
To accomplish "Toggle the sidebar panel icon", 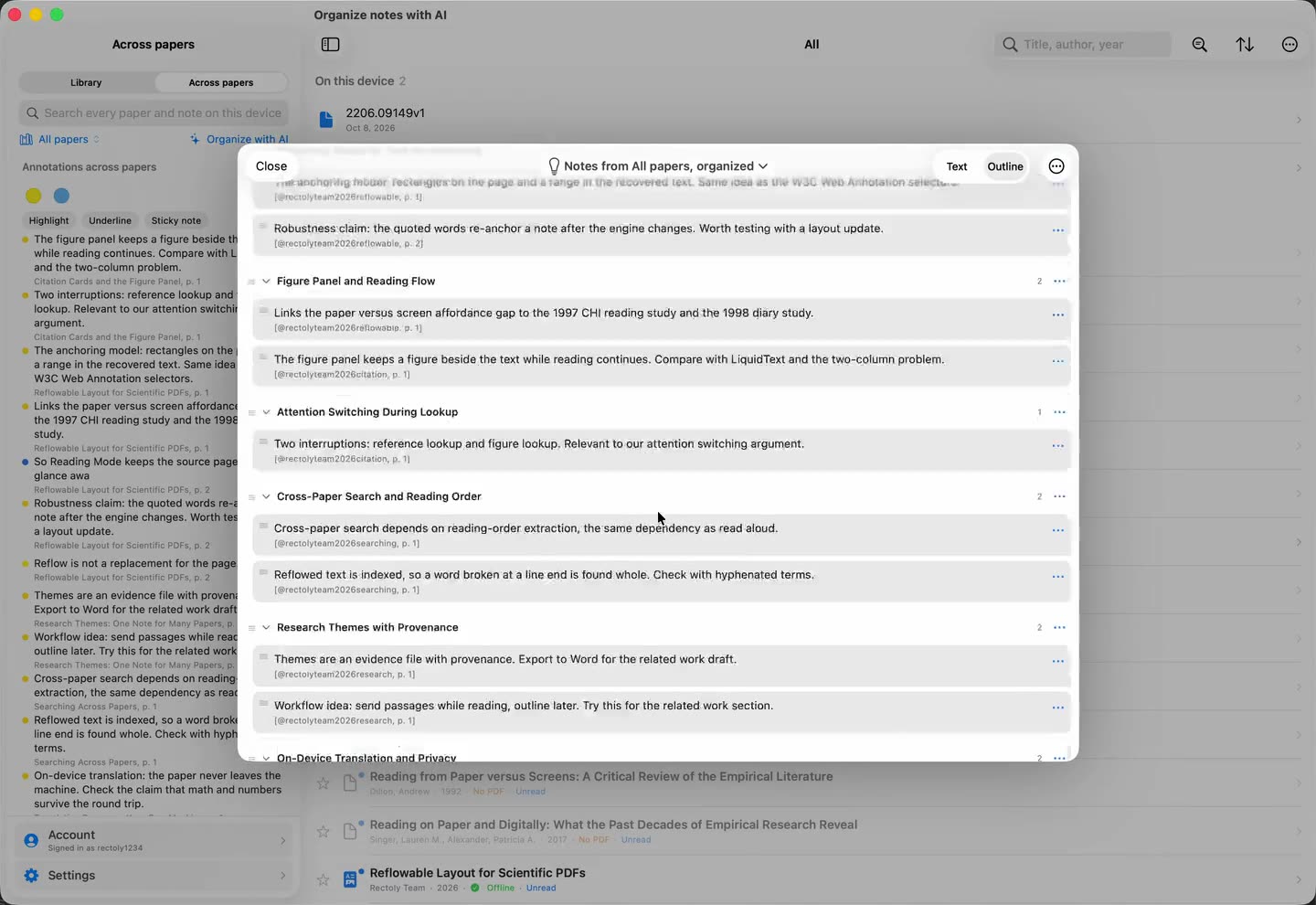I will coord(331,45).
